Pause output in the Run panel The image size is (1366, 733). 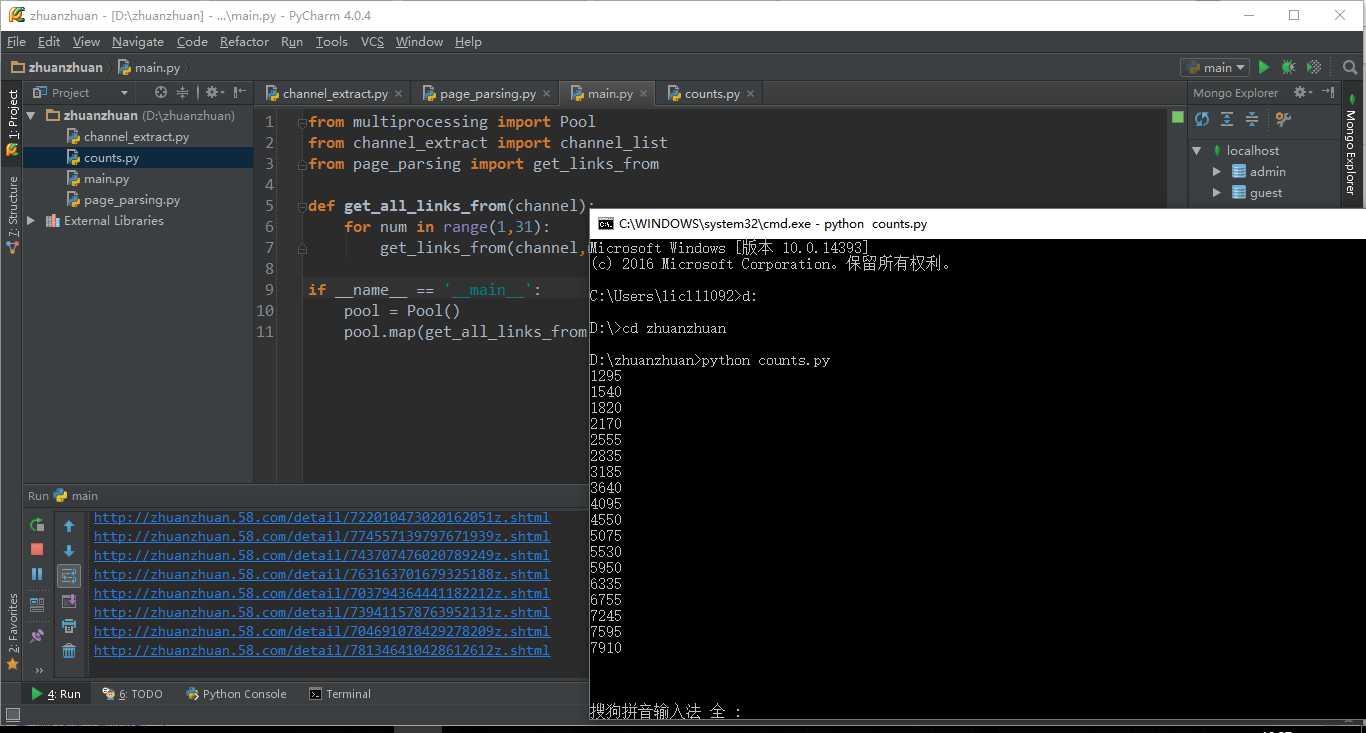point(37,574)
